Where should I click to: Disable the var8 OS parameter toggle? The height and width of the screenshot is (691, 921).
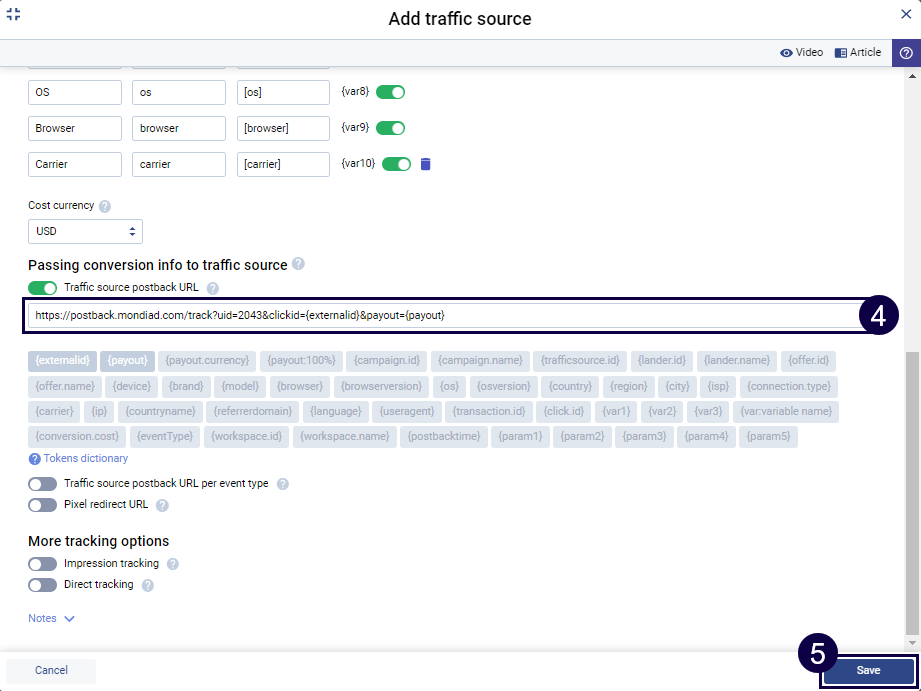[390, 92]
